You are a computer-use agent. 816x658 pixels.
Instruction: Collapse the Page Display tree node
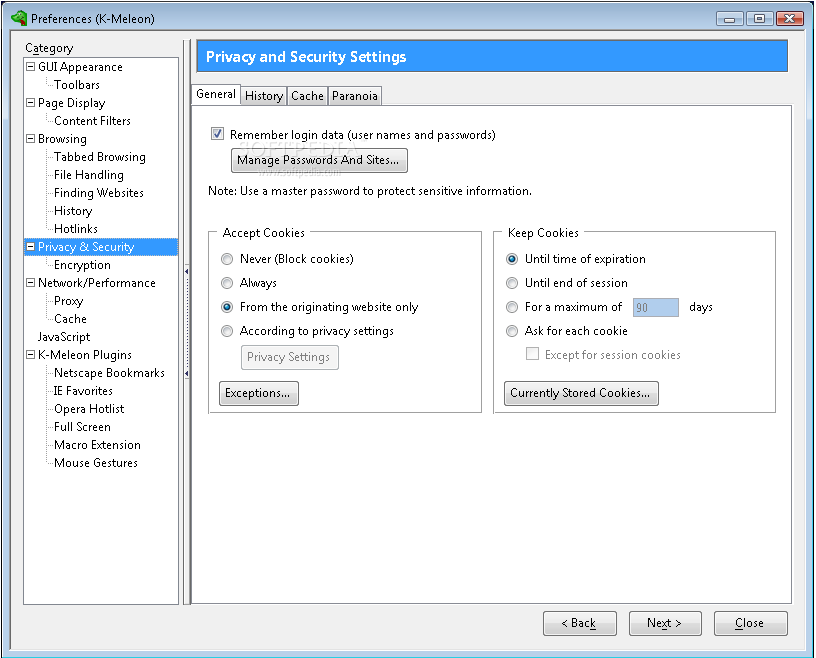point(31,102)
